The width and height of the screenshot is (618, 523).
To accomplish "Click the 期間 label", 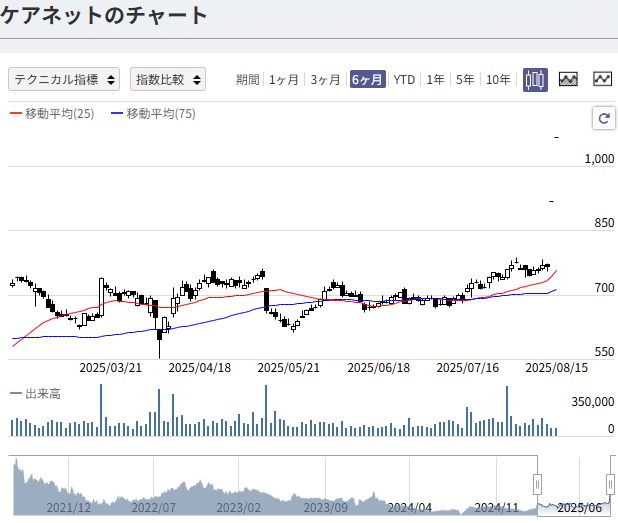I will 248,80.
